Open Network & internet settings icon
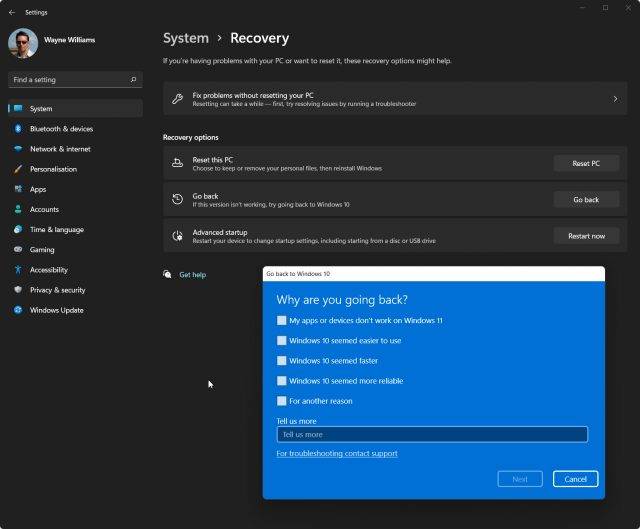 pos(17,149)
